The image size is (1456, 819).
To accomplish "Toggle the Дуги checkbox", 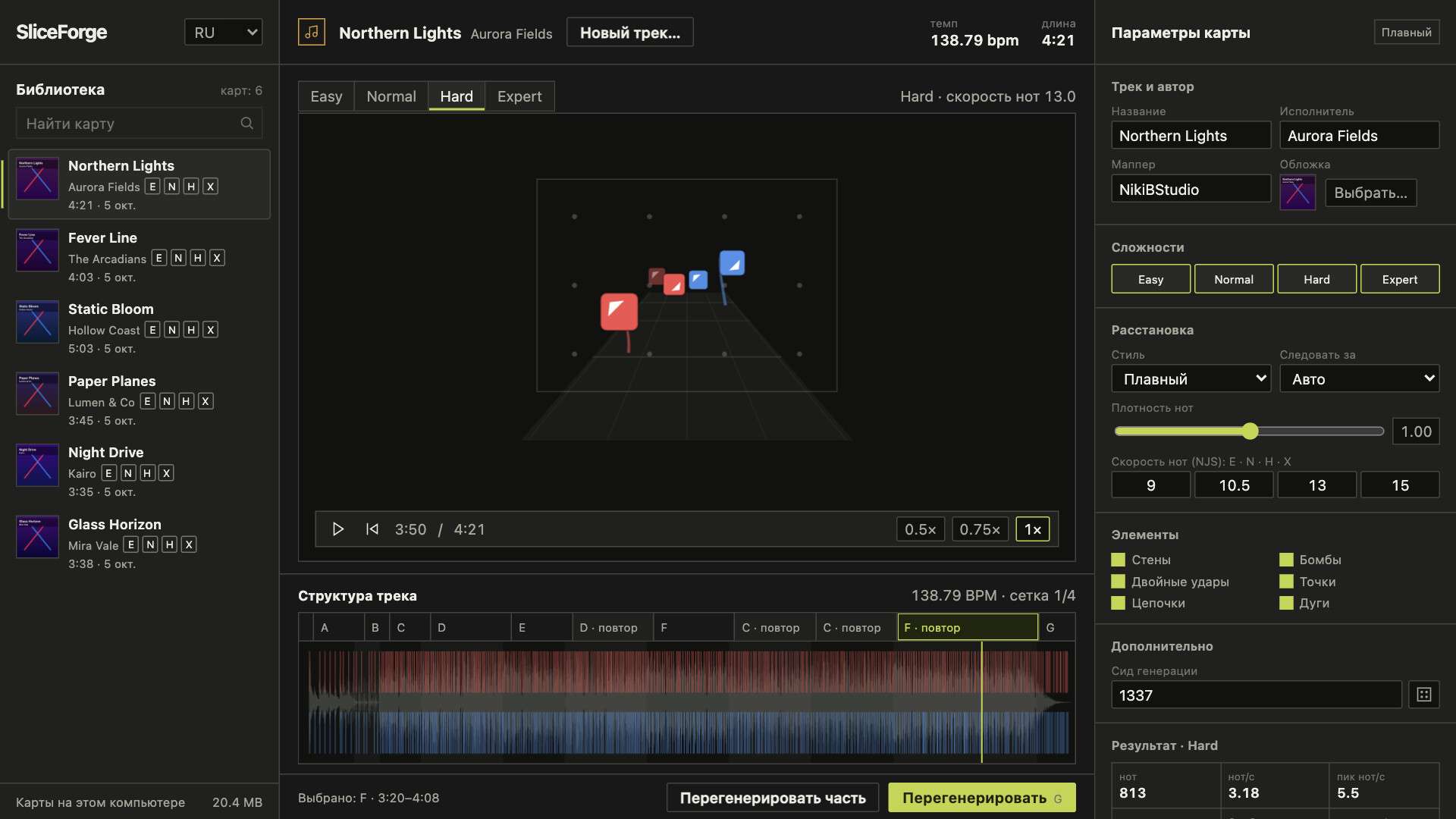I will click(x=1286, y=603).
